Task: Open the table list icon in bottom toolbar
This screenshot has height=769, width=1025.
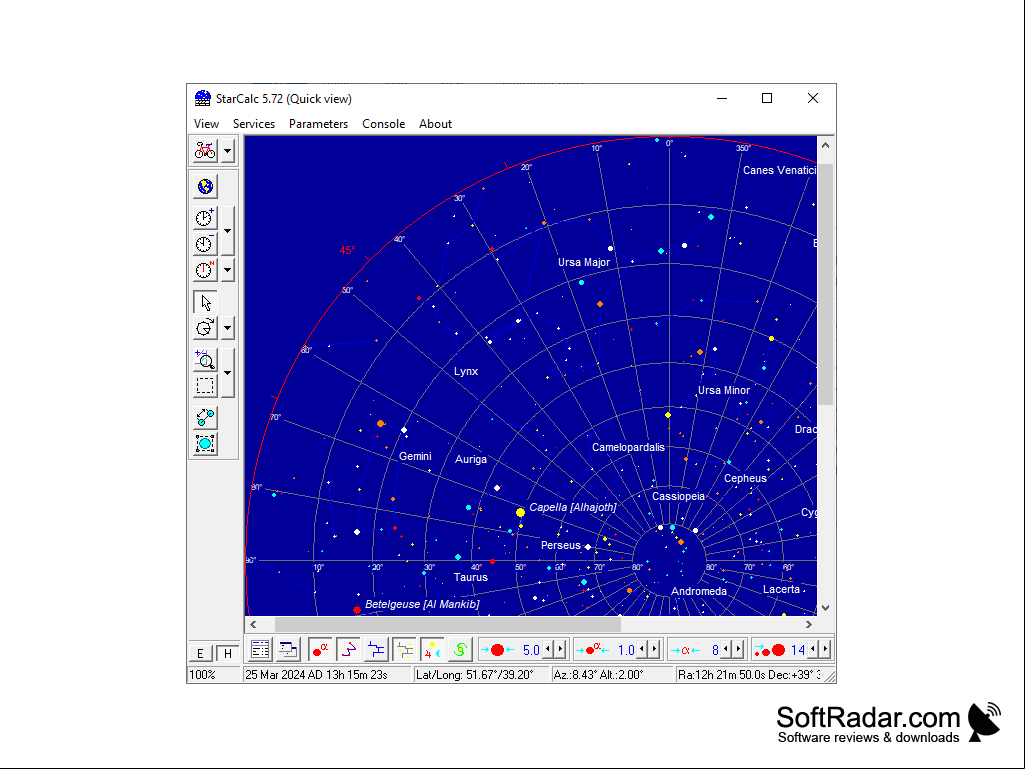Action: coord(260,649)
